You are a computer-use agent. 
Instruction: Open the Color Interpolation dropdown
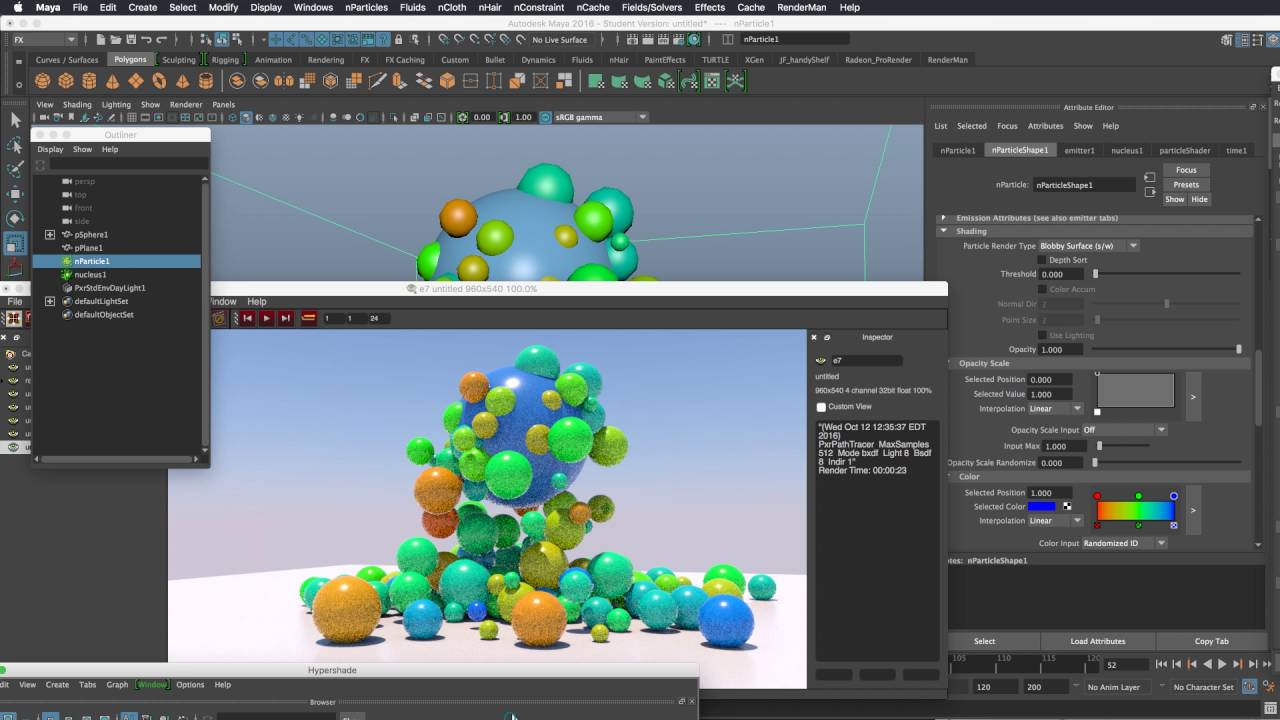[x=1055, y=521]
